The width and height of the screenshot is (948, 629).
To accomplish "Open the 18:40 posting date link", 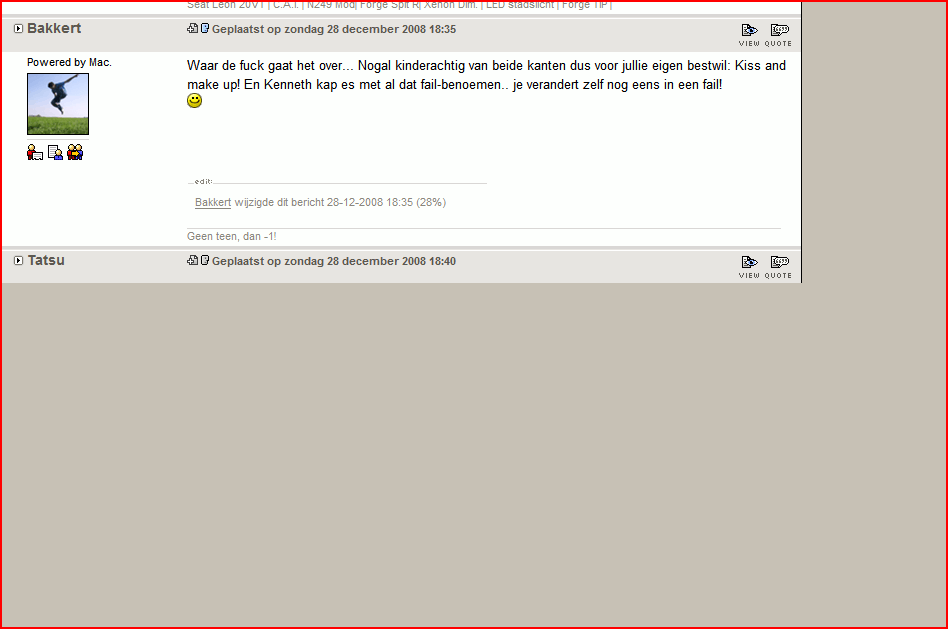I will coord(334,261).
